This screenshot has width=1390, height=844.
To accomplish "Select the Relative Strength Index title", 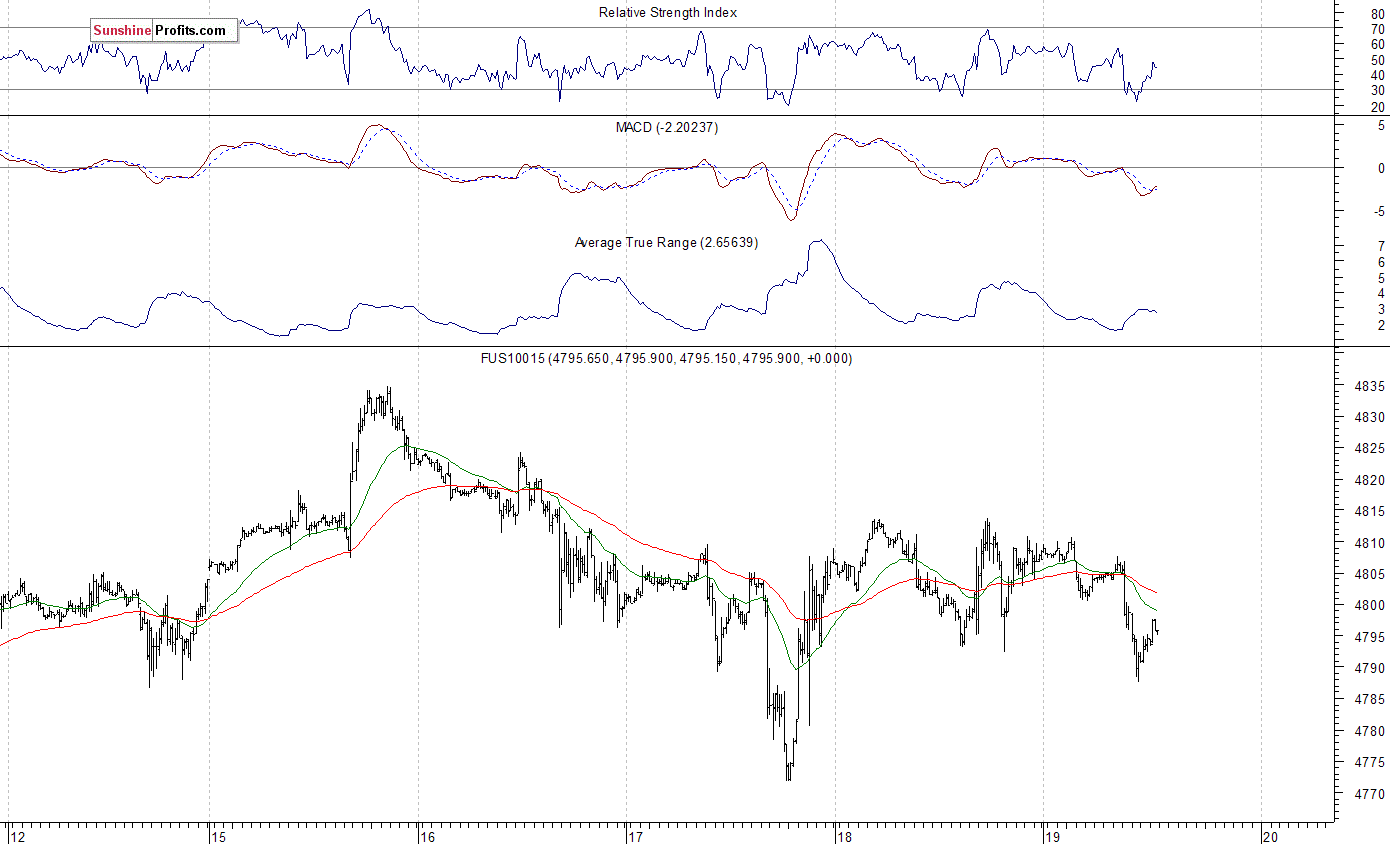I will point(668,12).
